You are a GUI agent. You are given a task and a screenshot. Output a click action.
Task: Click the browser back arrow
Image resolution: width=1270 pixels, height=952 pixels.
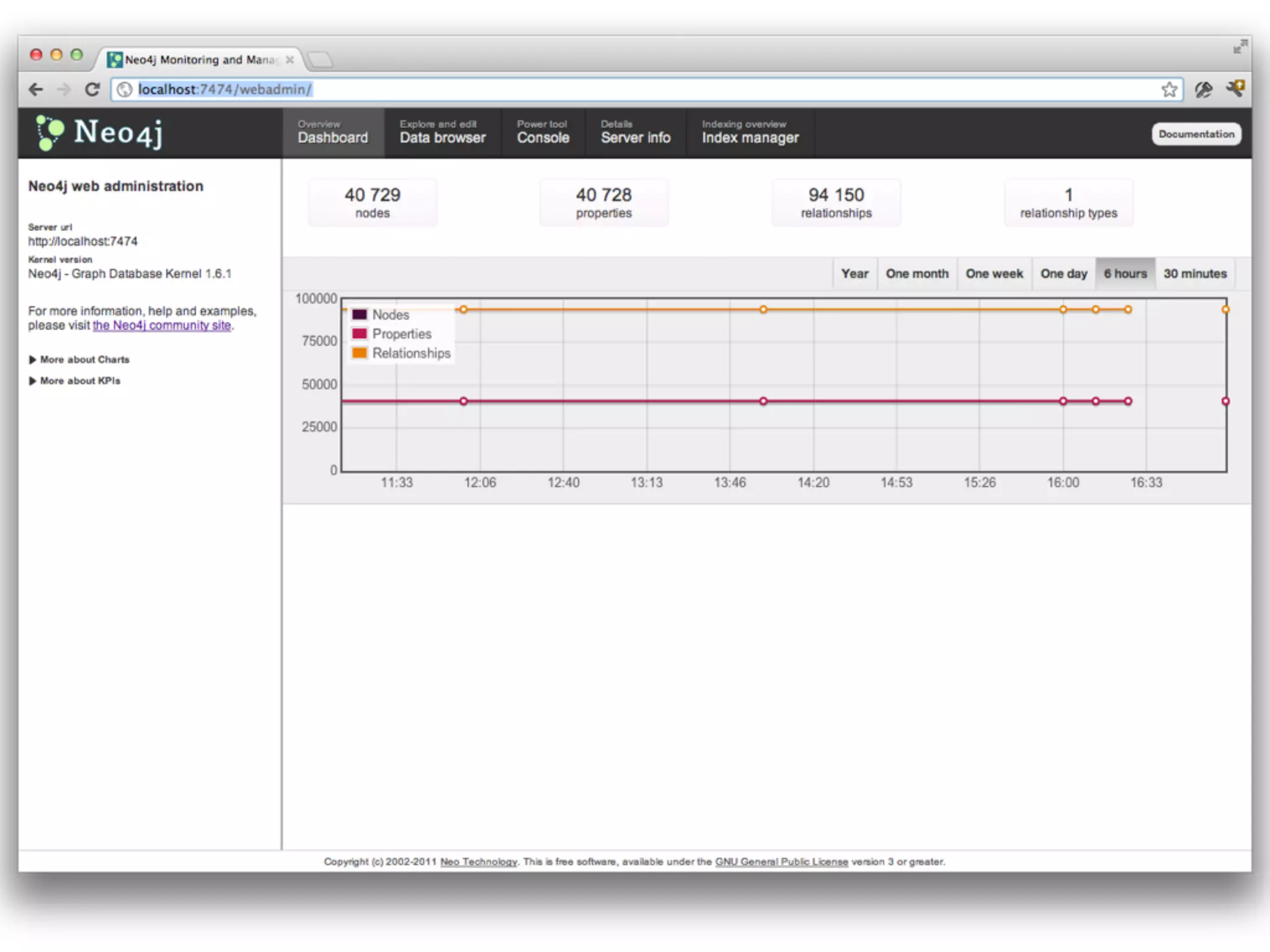point(36,89)
